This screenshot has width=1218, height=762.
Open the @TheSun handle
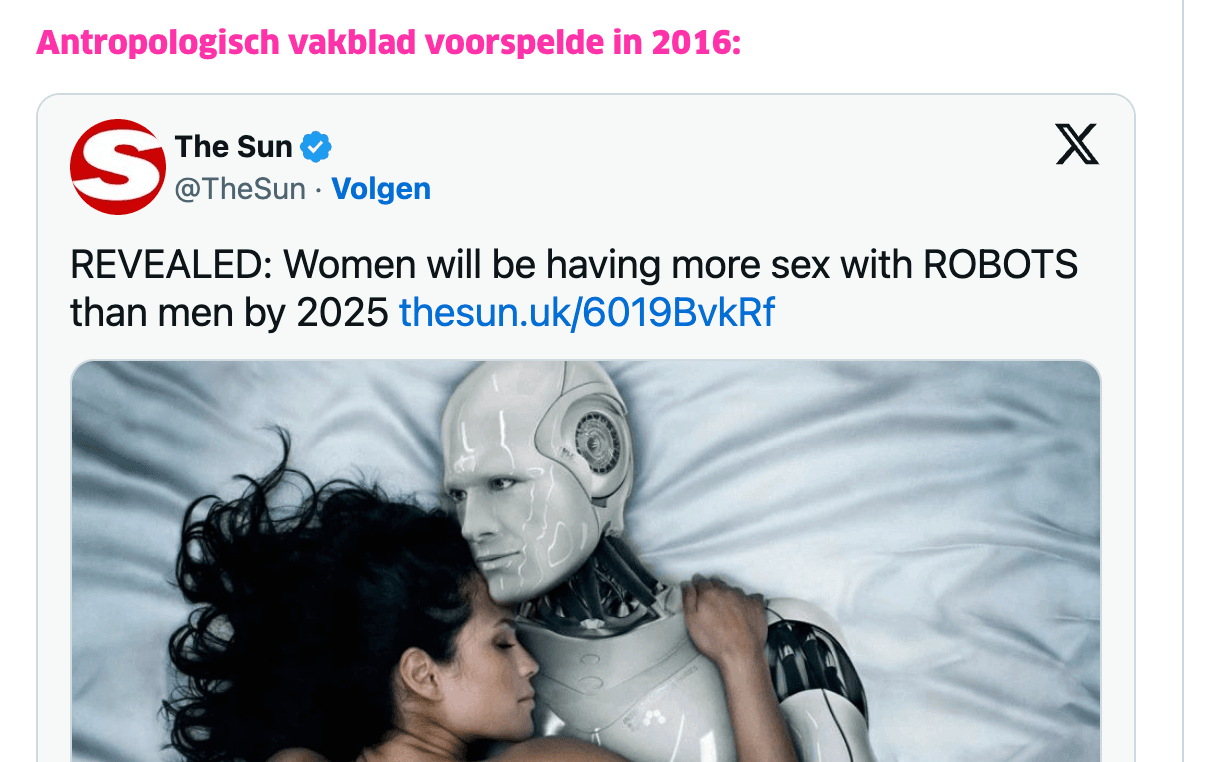(x=240, y=189)
